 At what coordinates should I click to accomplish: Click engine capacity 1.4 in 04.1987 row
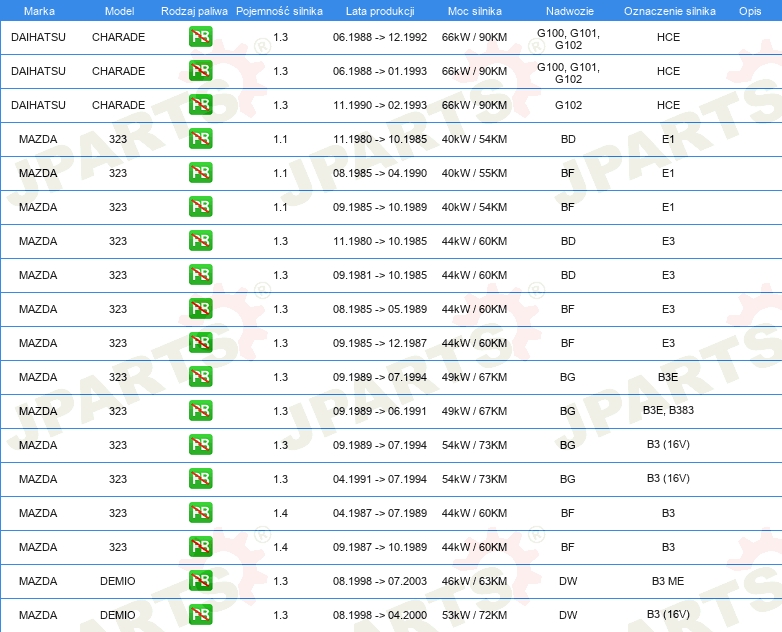pos(281,513)
